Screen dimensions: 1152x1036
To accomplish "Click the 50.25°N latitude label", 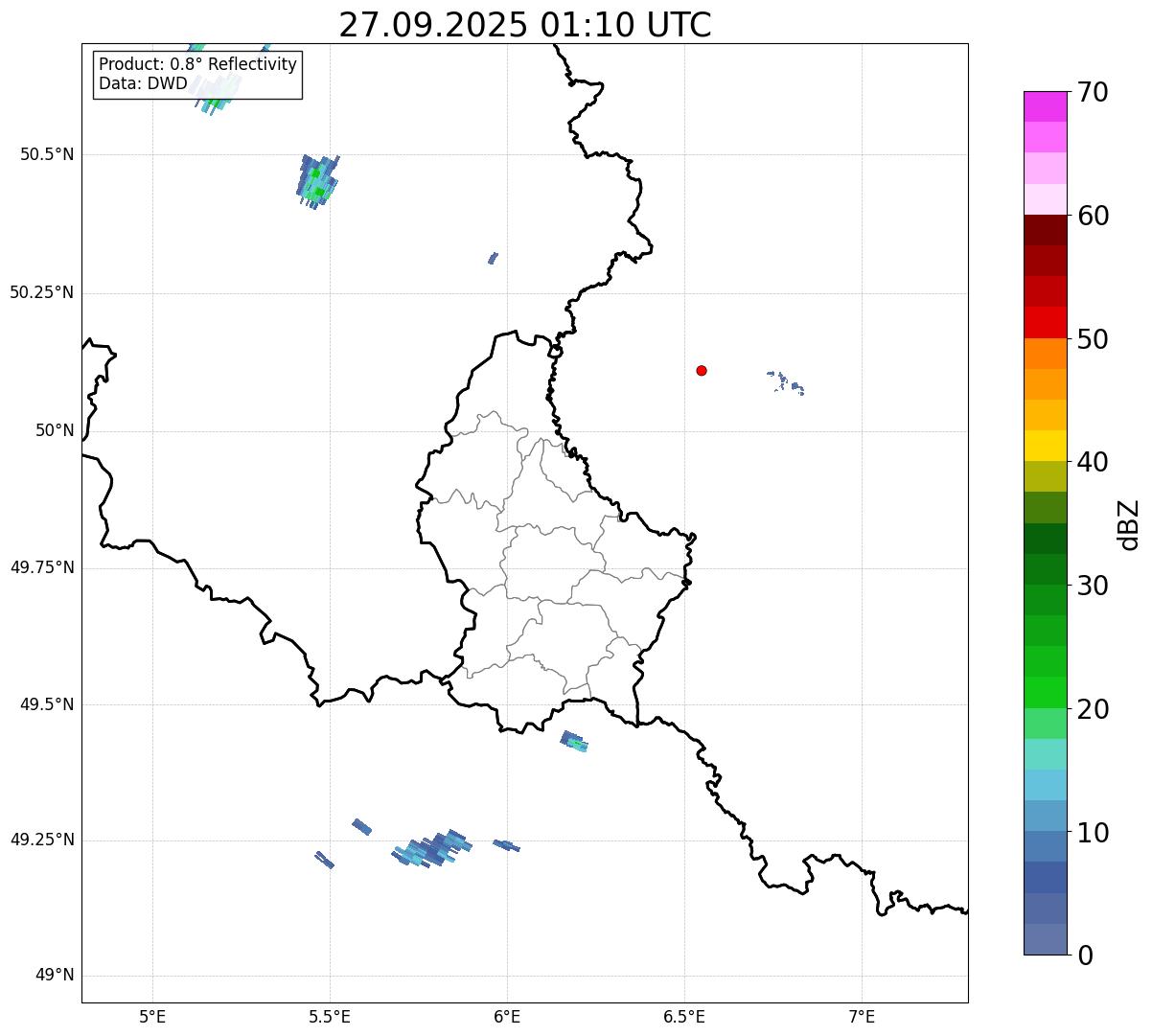I will 42,292.
